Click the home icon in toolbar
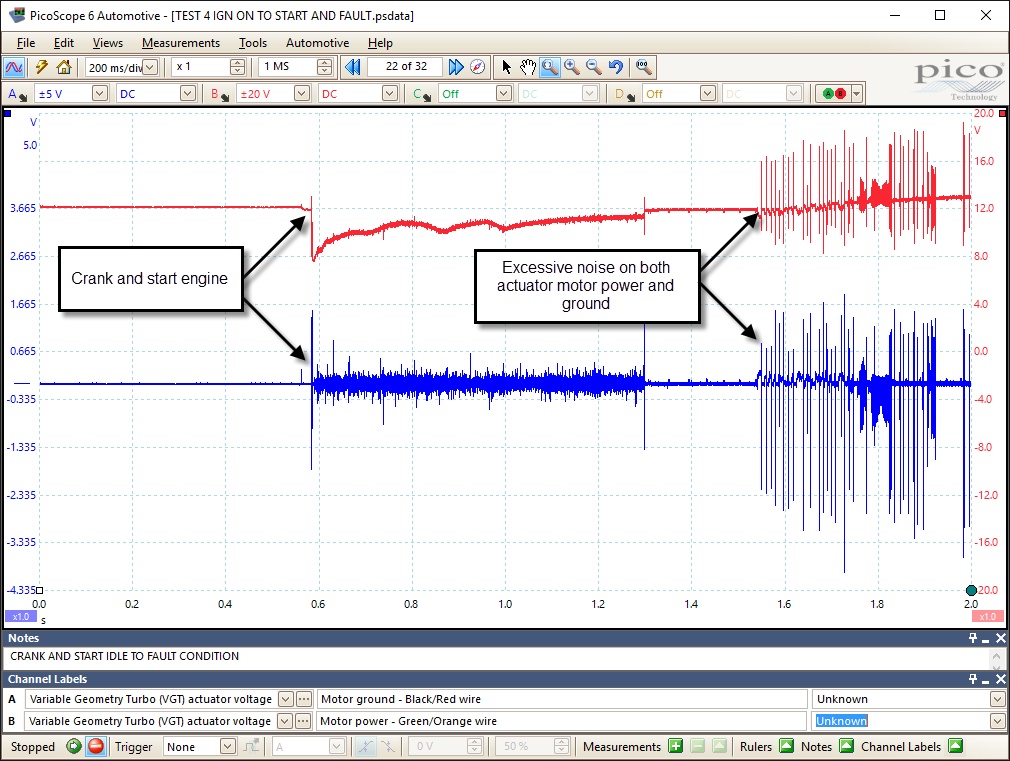Viewport: 1010px width, 761px height. click(x=64, y=67)
